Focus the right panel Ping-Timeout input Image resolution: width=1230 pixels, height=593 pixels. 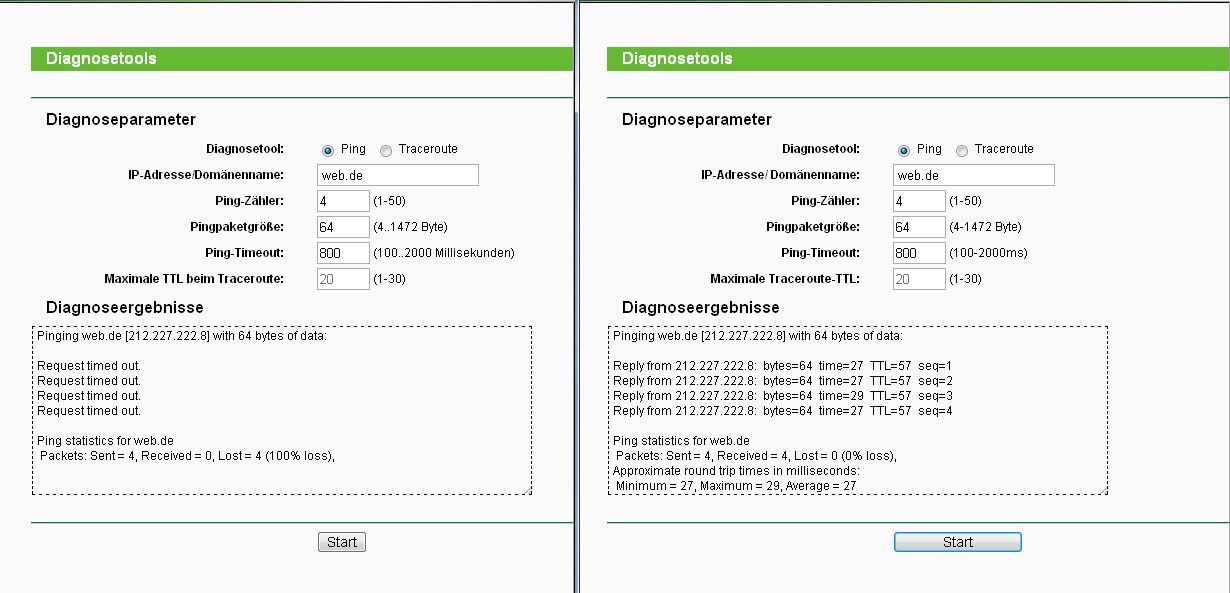click(919, 253)
